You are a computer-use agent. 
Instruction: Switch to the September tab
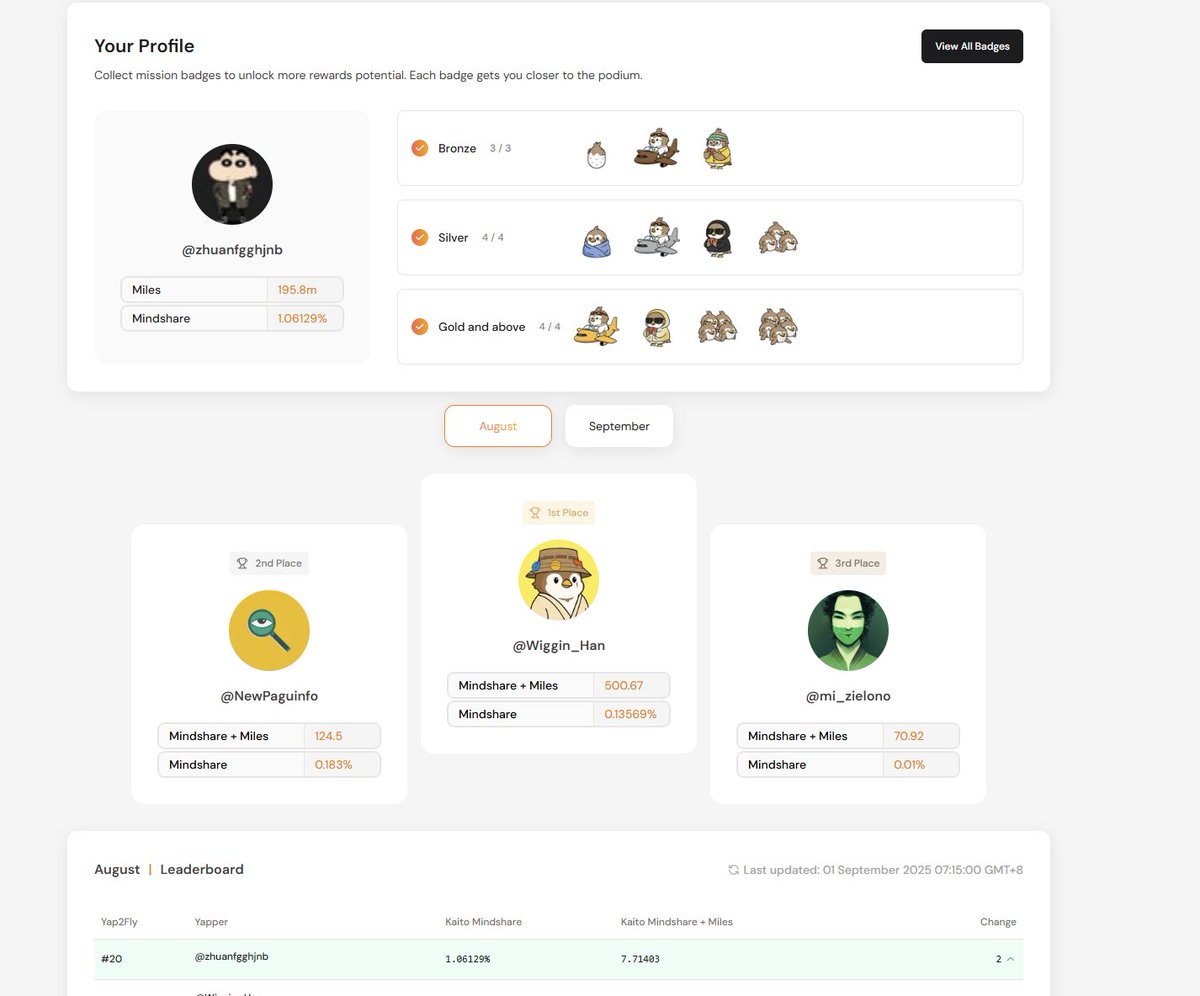click(x=619, y=426)
